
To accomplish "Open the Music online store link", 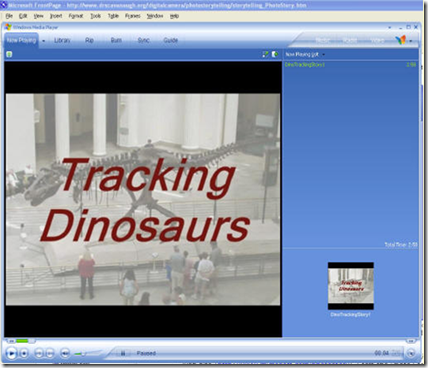I will pyautogui.click(x=322, y=40).
